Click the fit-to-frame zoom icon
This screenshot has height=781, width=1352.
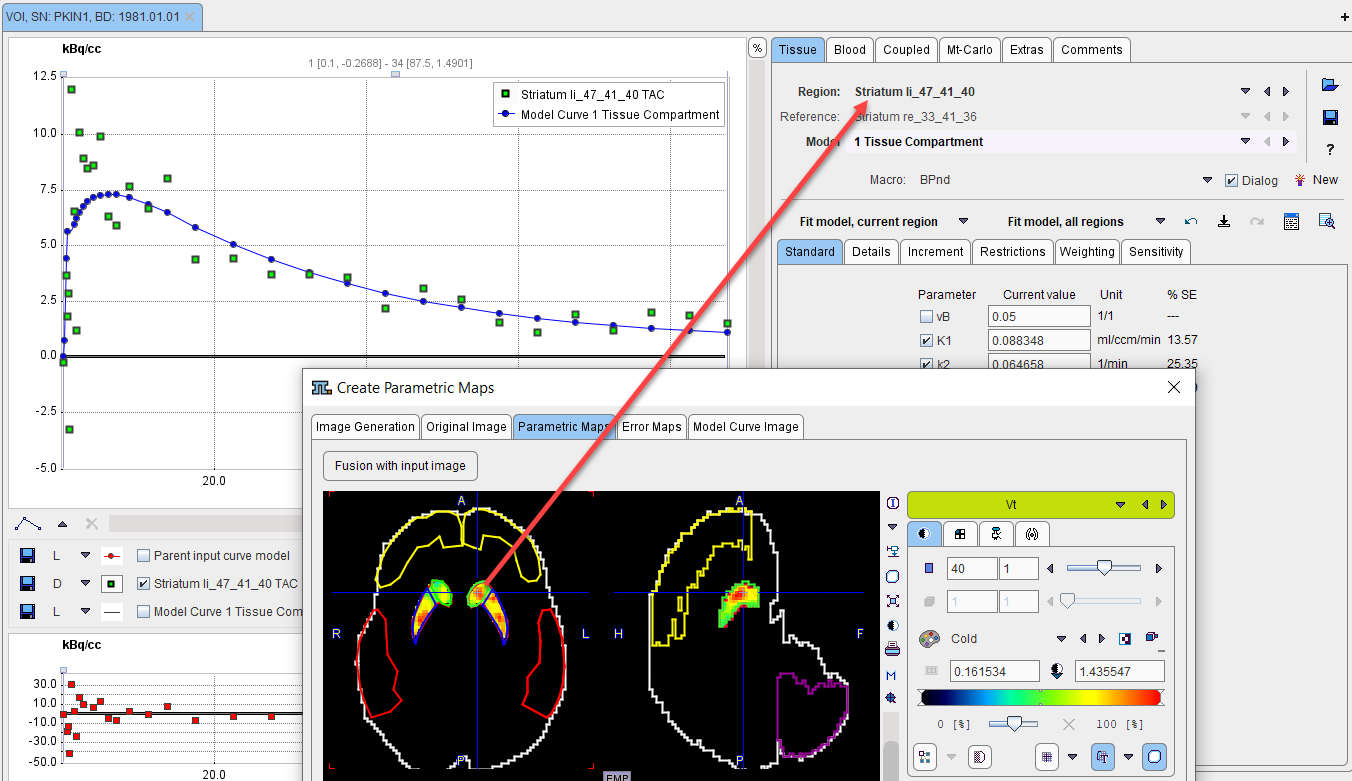[893, 601]
